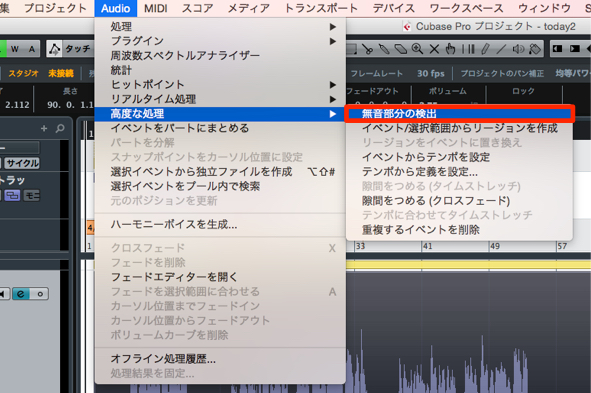Select the Erase tool

[x=401, y=49]
